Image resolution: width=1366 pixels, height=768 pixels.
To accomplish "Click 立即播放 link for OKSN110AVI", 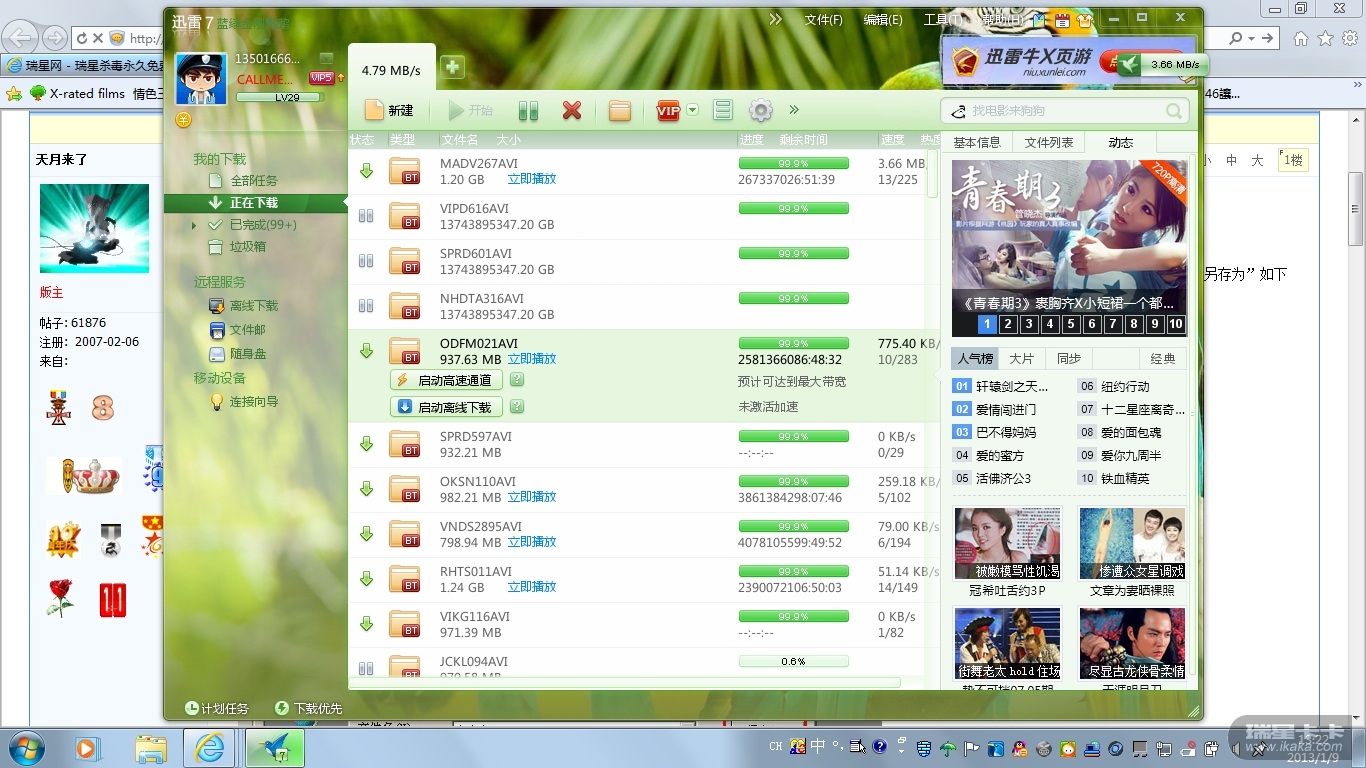I will (532, 497).
